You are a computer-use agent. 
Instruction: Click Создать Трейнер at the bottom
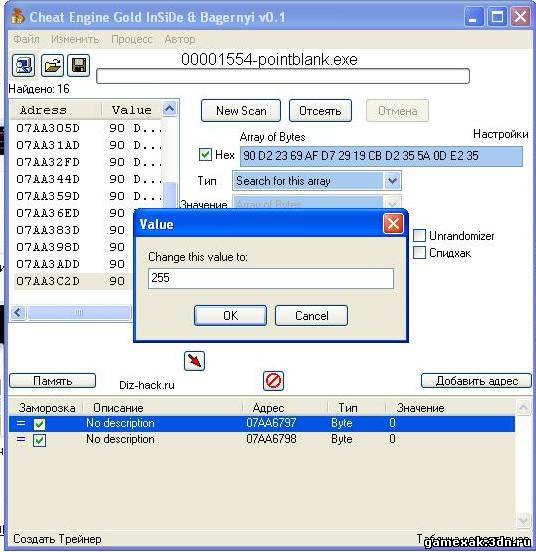click(x=57, y=539)
